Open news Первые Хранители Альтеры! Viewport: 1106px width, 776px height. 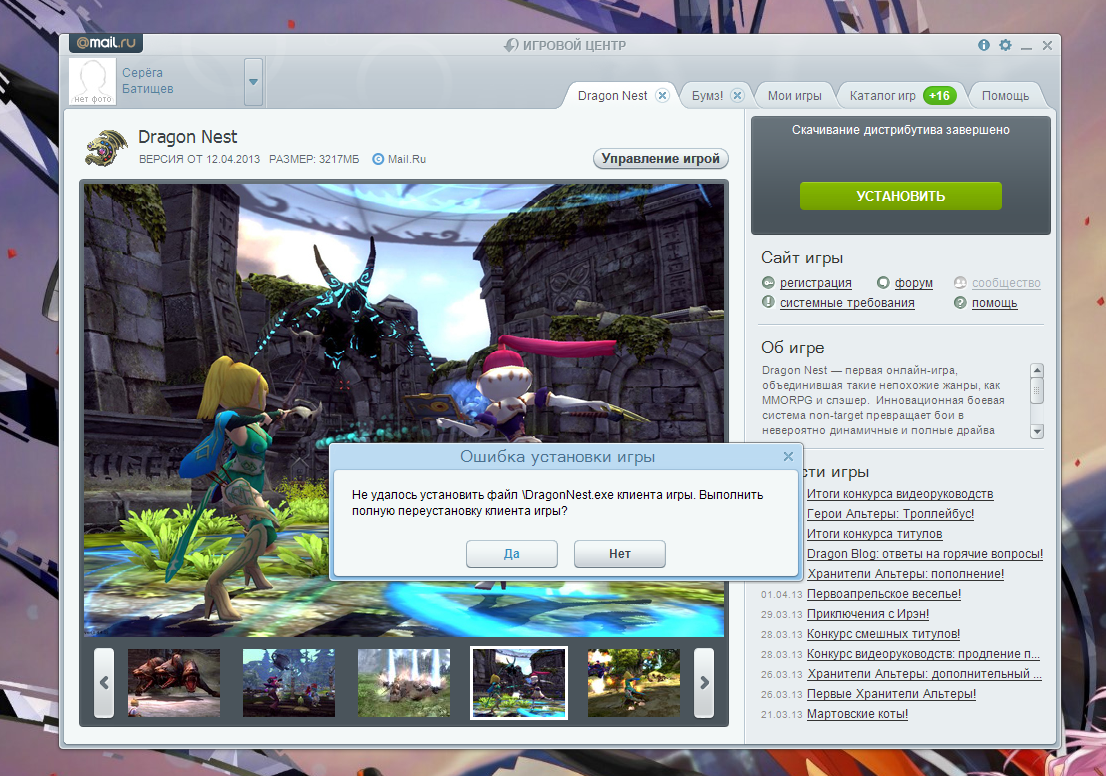892,694
